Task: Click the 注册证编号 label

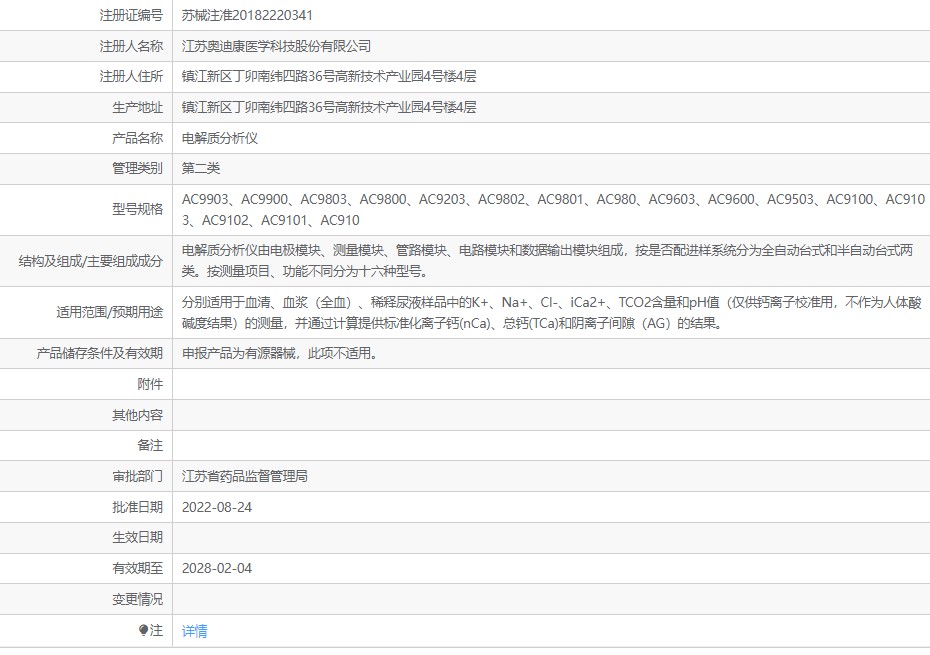Action: (x=131, y=15)
